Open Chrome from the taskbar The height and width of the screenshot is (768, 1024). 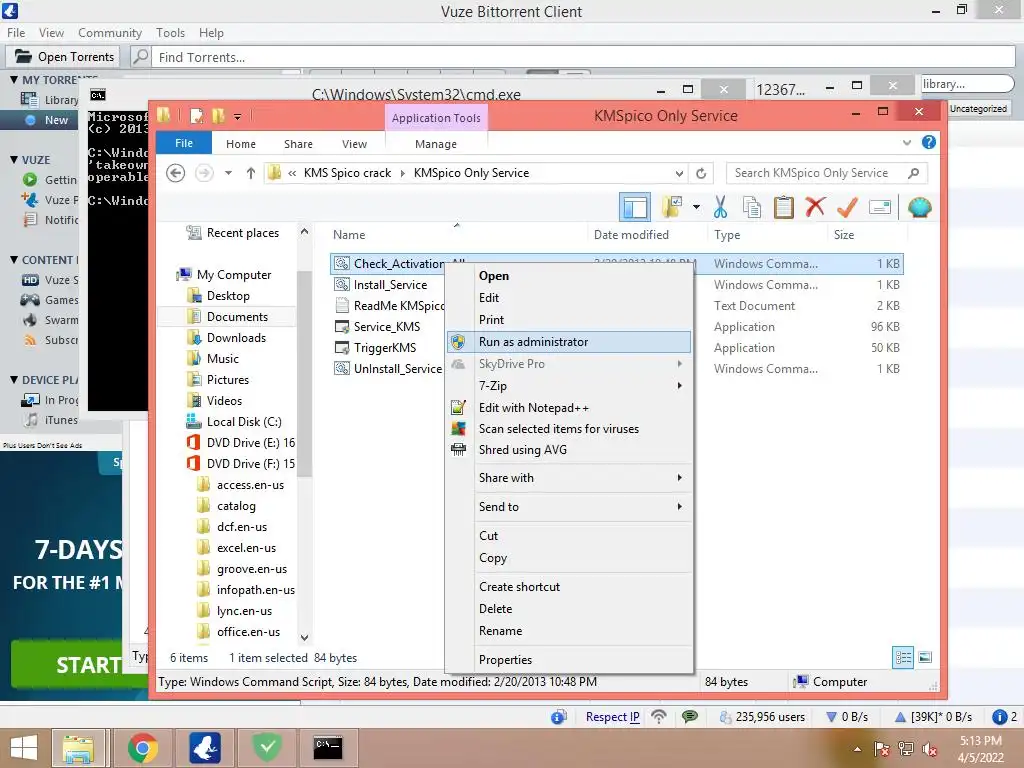point(143,748)
